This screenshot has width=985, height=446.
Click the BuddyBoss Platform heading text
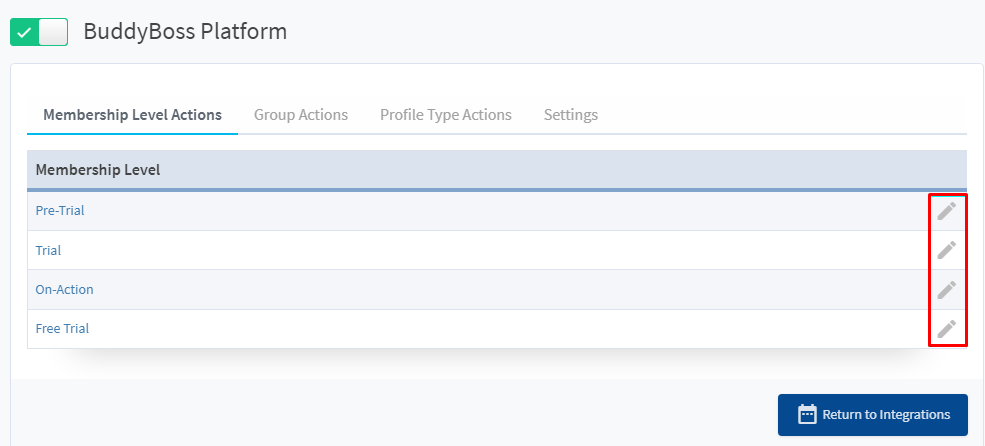[185, 31]
